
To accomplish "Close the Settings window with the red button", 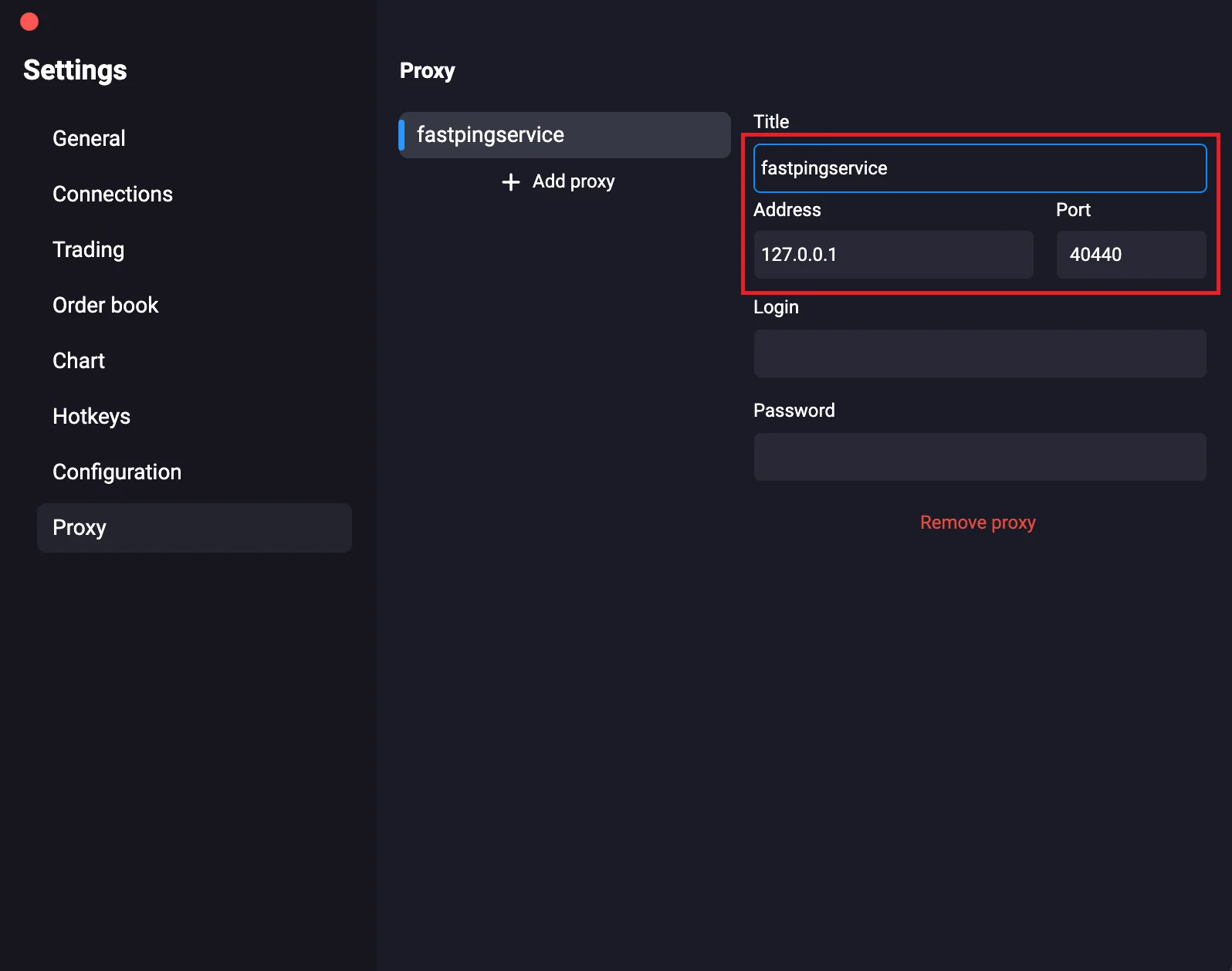I will coord(29,22).
